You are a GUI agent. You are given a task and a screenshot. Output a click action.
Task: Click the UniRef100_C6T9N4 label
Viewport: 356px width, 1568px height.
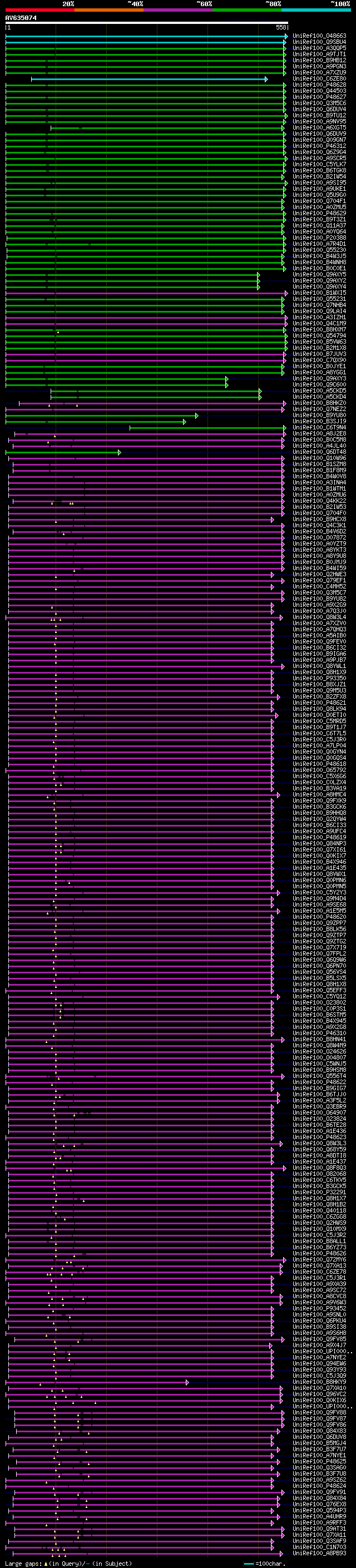pos(319,427)
